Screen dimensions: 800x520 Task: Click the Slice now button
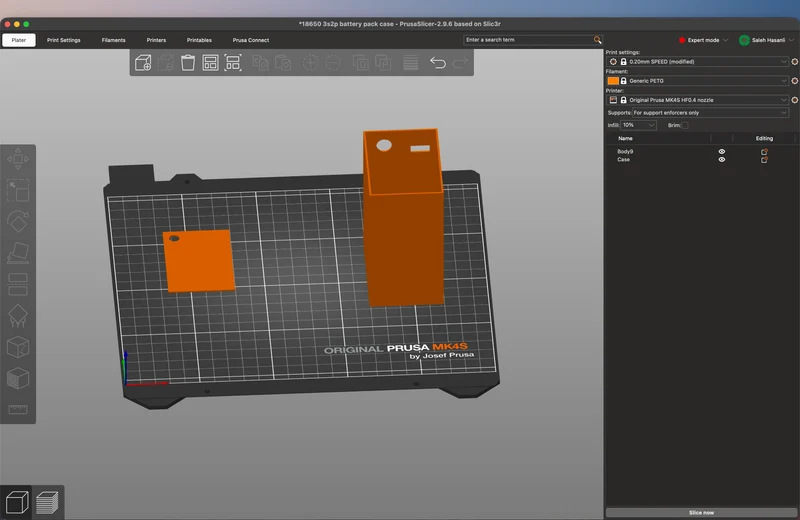click(x=701, y=512)
